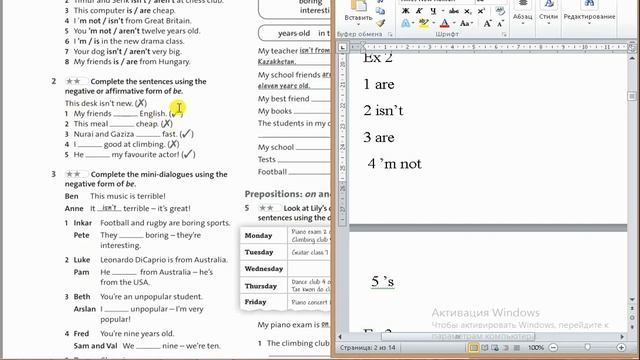Click horizontal scrollbar right arrow in Word
Viewport: 640px width, 360px height.
(x=622, y=337)
